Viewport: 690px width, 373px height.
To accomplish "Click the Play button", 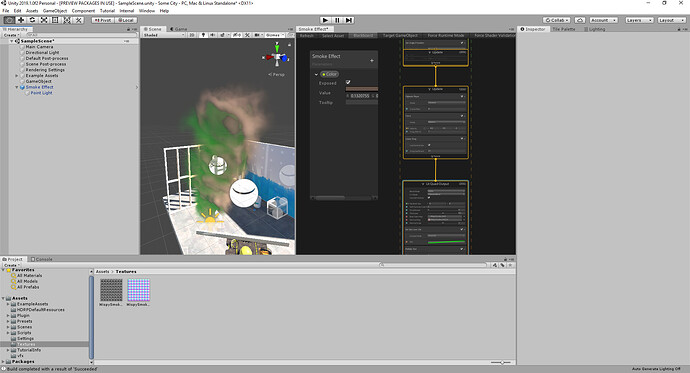I will click(325, 20).
